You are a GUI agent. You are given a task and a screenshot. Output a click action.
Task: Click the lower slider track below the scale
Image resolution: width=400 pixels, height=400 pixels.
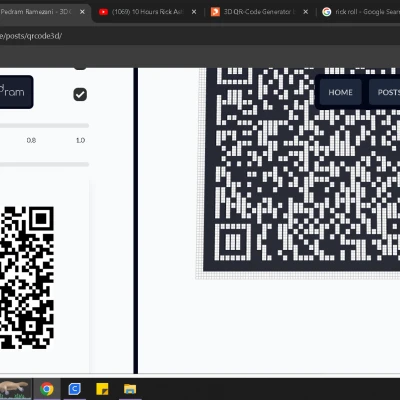[x=44, y=164]
